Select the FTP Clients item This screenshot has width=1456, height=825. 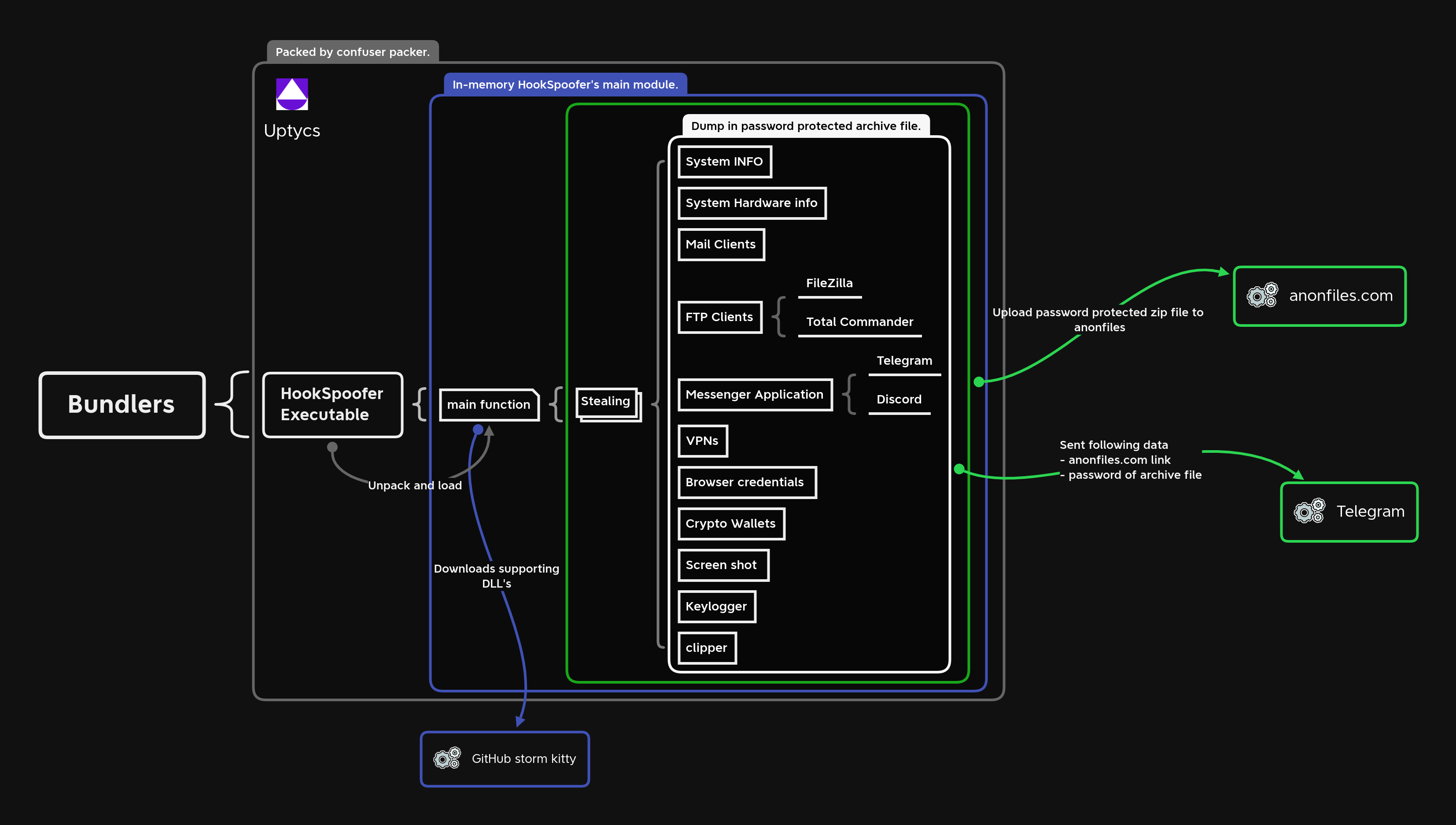pyautogui.click(x=720, y=317)
